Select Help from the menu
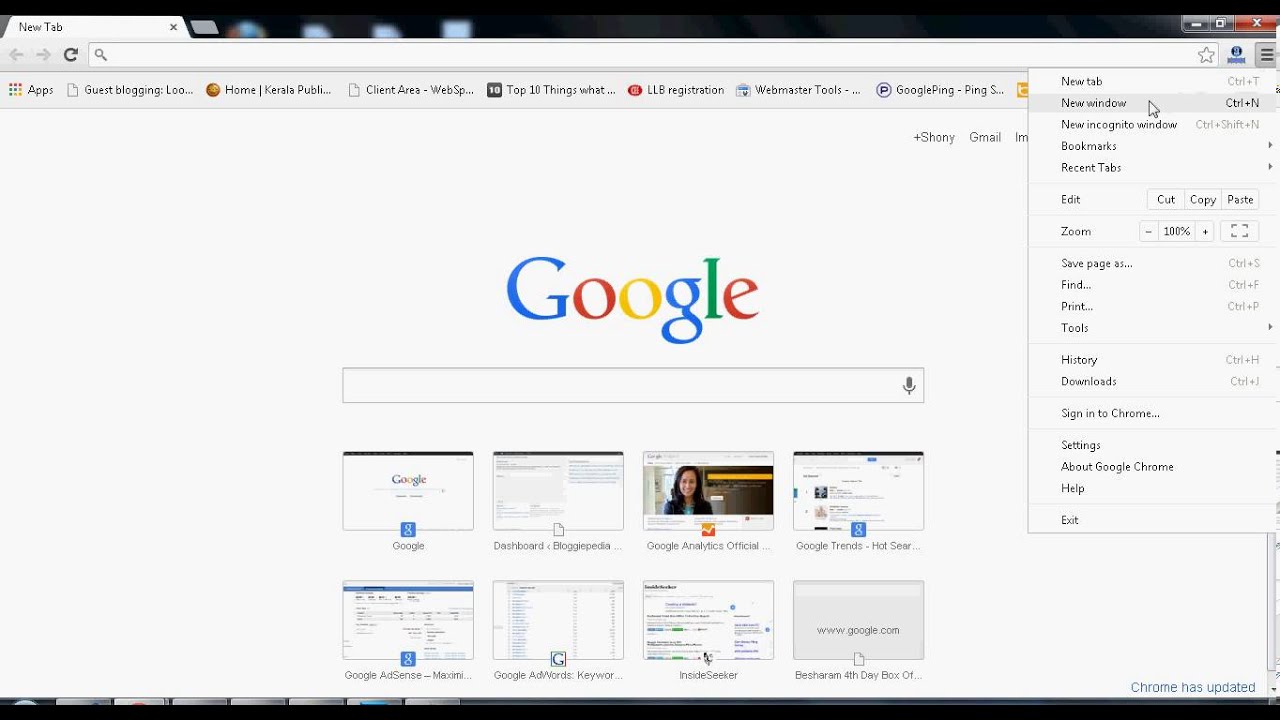This screenshot has width=1280, height=720. click(x=1152, y=489)
